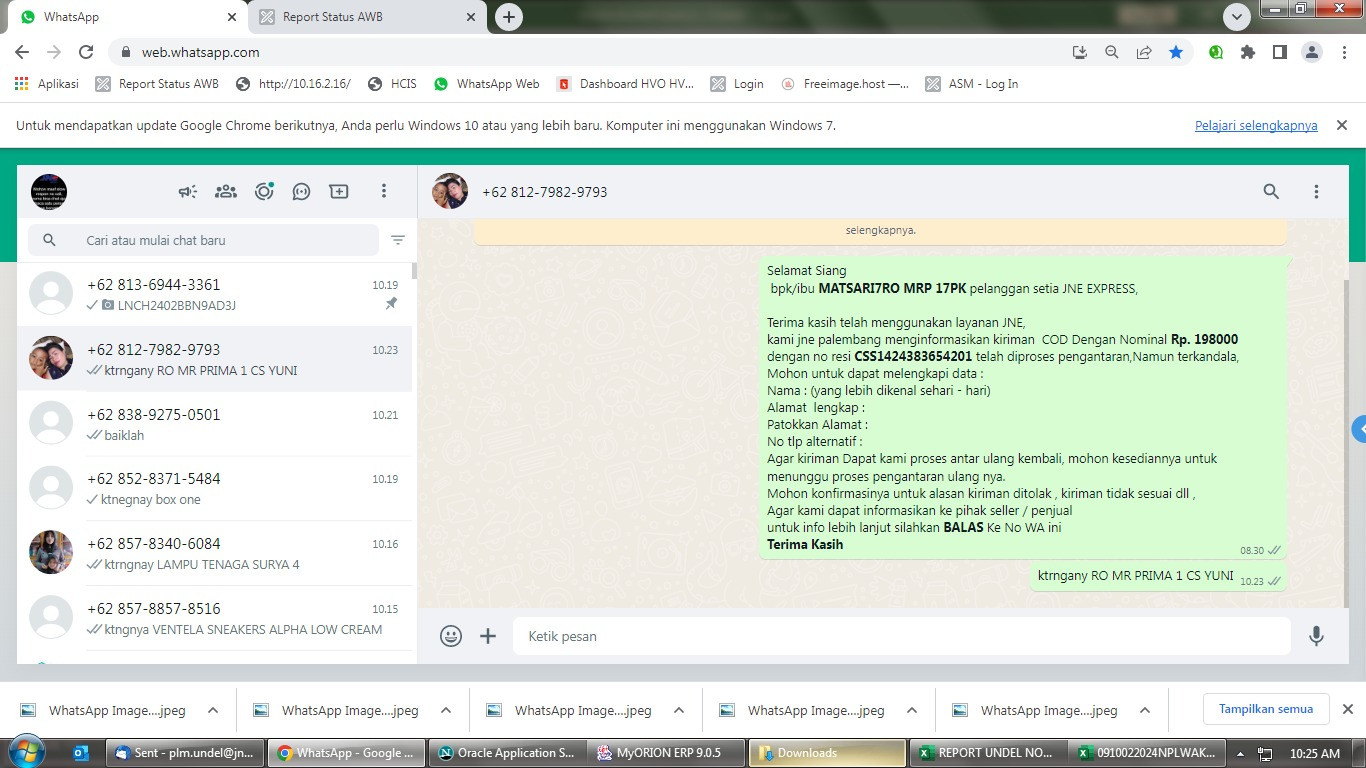Open the REPORT UNDEL Excel taskbar window
The width and height of the screenshot is (1366, 768).
[x=987, y=753]
